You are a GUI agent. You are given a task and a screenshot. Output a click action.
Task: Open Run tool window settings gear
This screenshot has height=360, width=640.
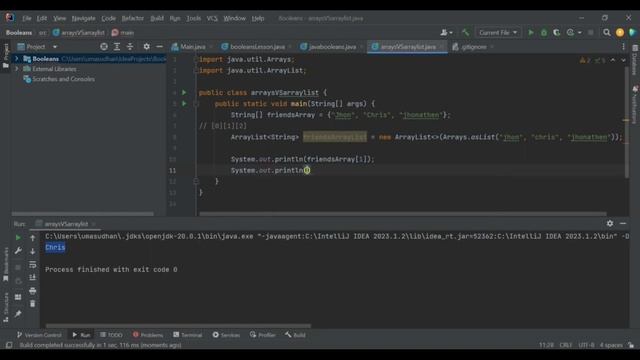pyautogui.click(x=610, y=223)
